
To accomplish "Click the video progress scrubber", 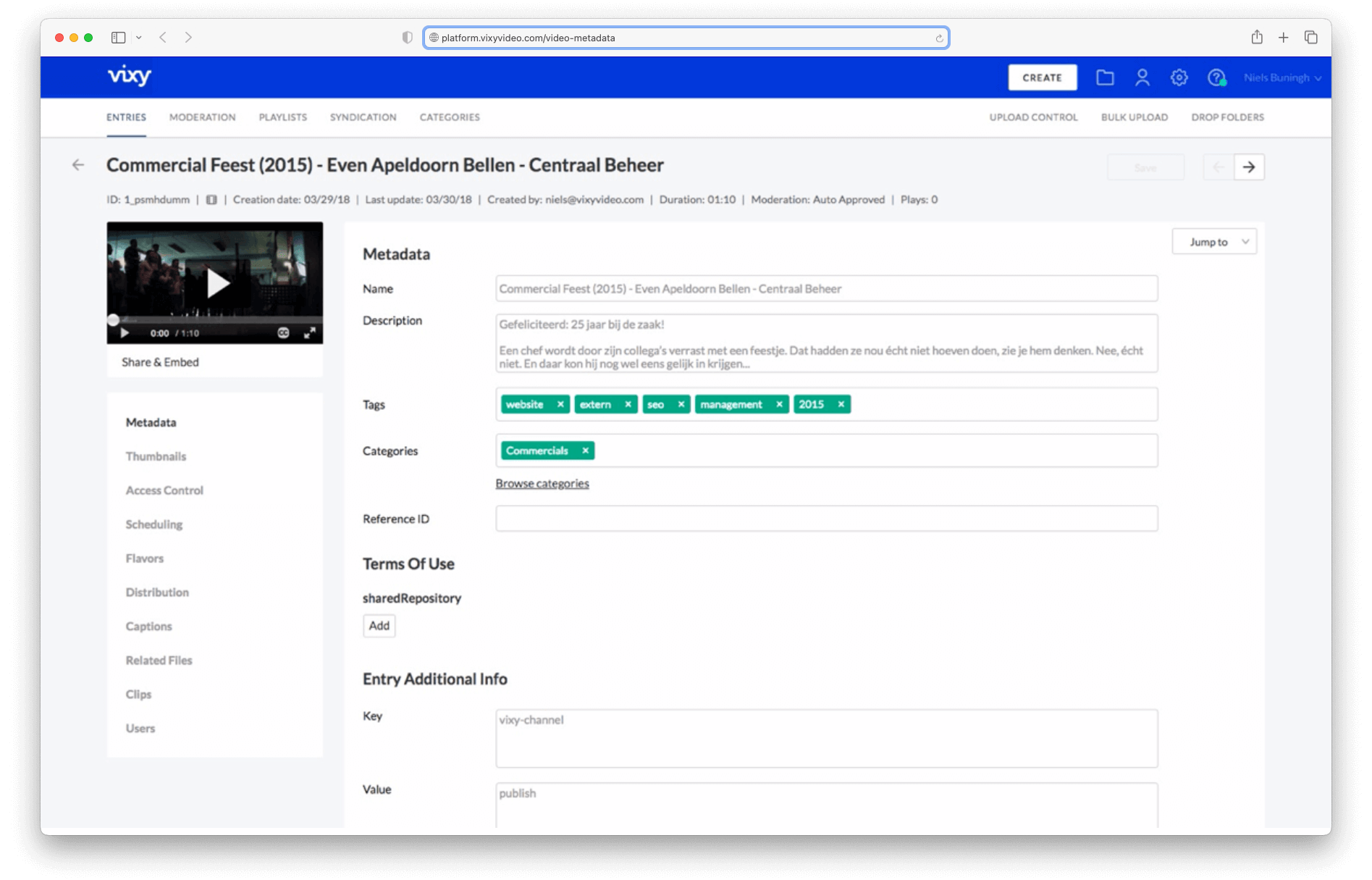I will click(x=113, y=319).
